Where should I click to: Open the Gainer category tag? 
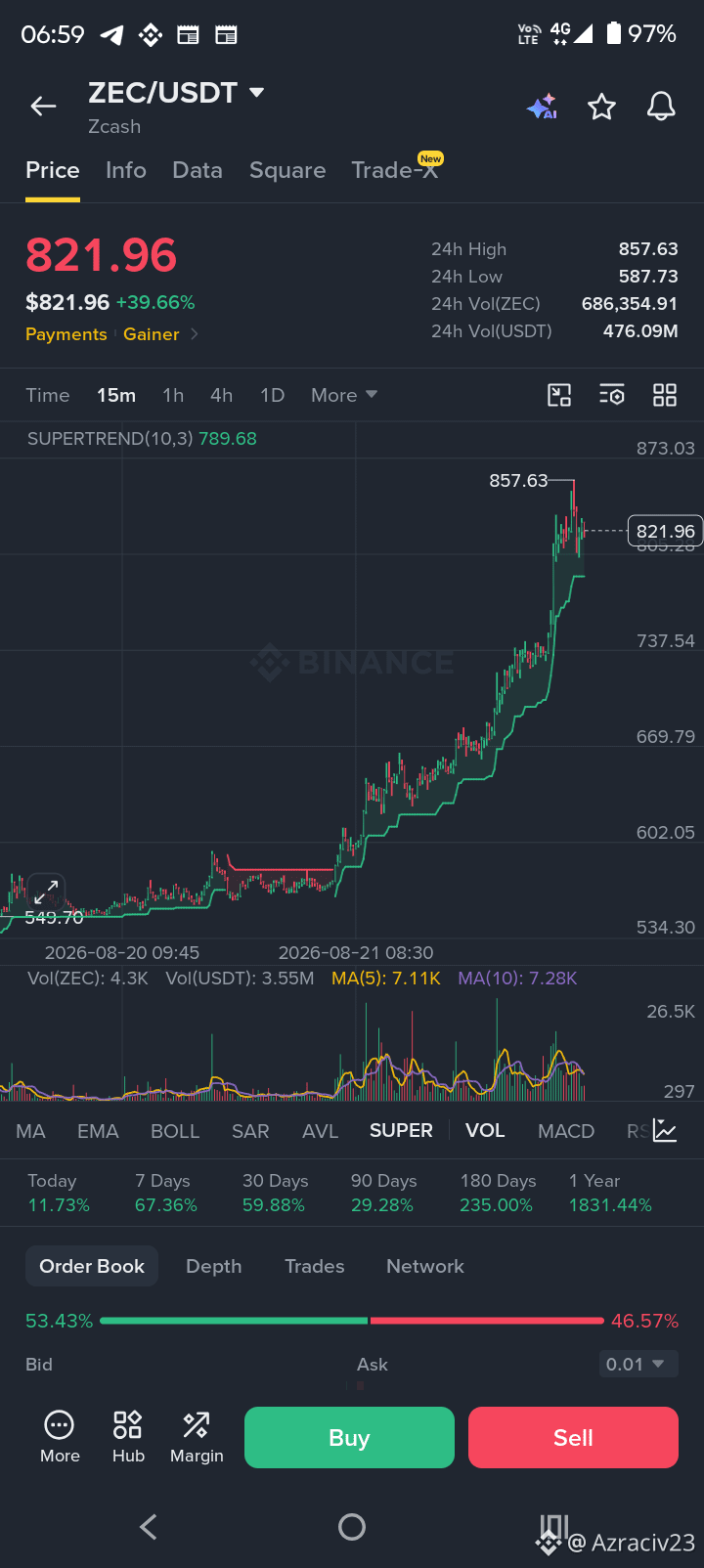click(x=152, y=334)
